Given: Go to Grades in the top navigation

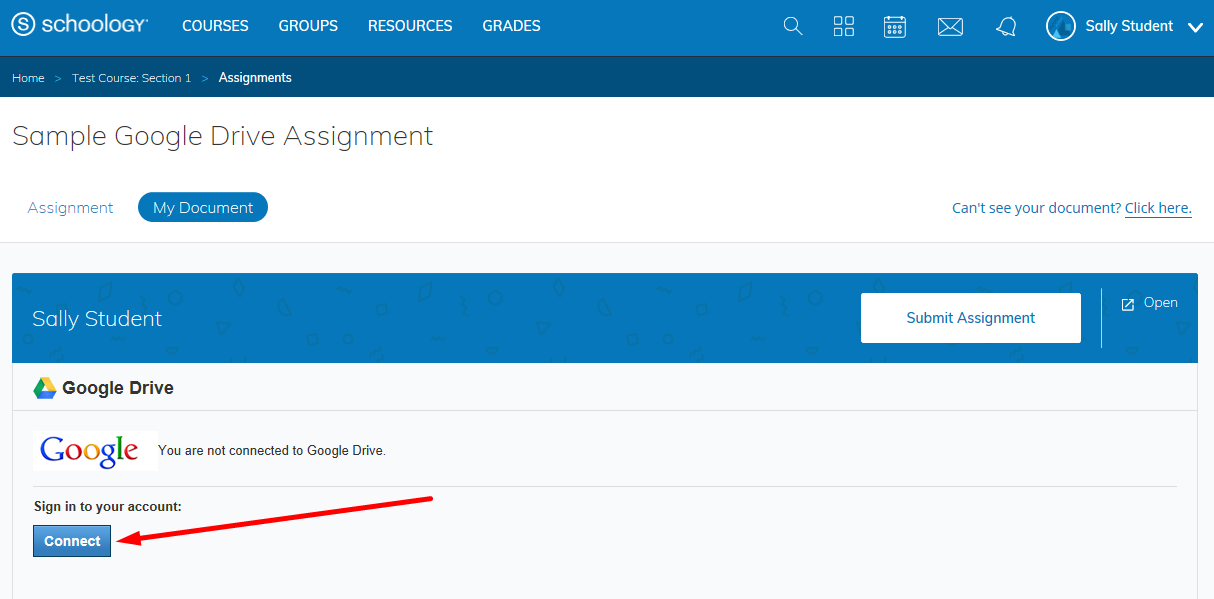Looking at the screenshot, I should (x=511, y=26).
